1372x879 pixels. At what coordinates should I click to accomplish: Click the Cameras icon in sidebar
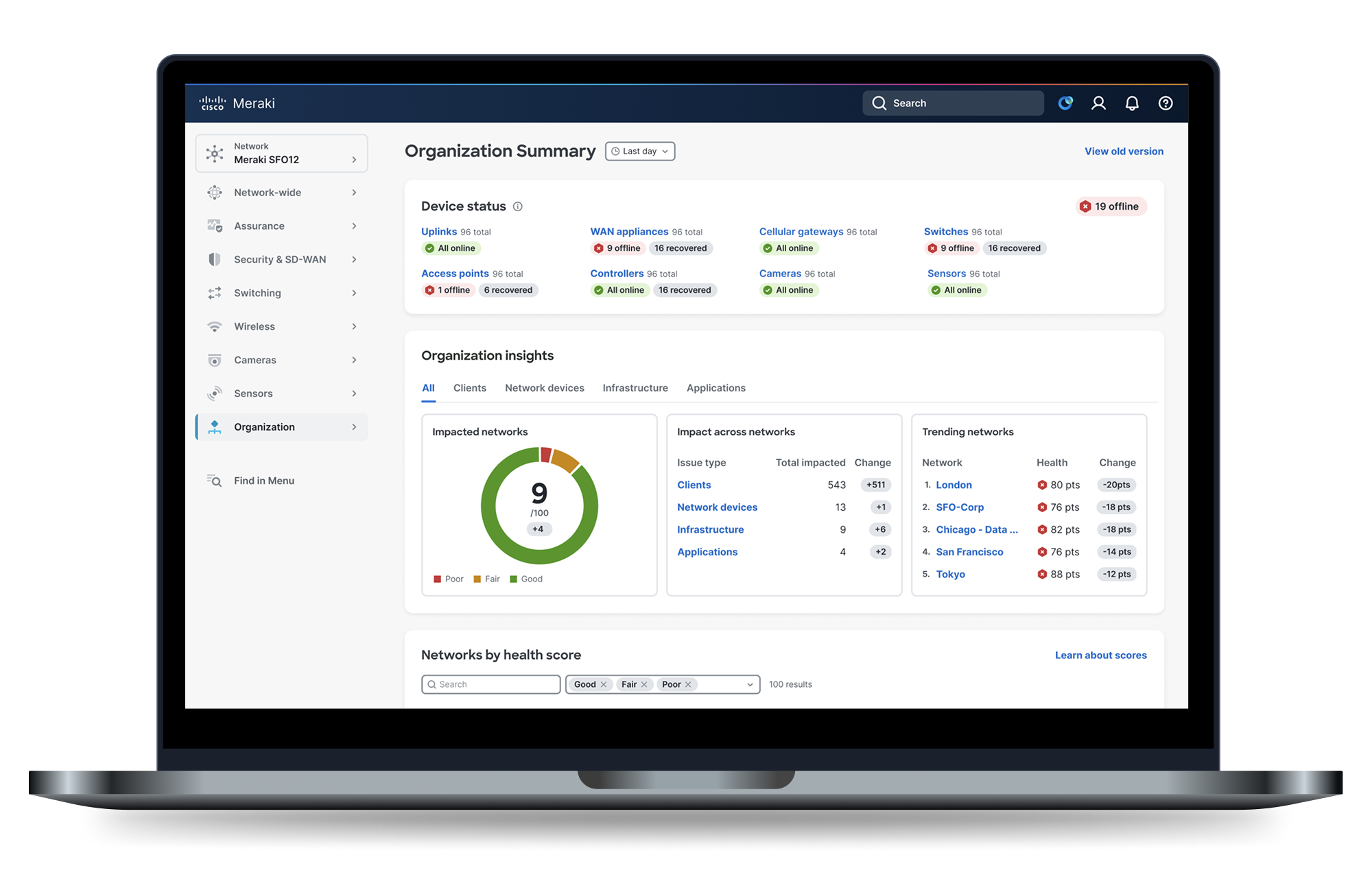click(x=215, y=360)
